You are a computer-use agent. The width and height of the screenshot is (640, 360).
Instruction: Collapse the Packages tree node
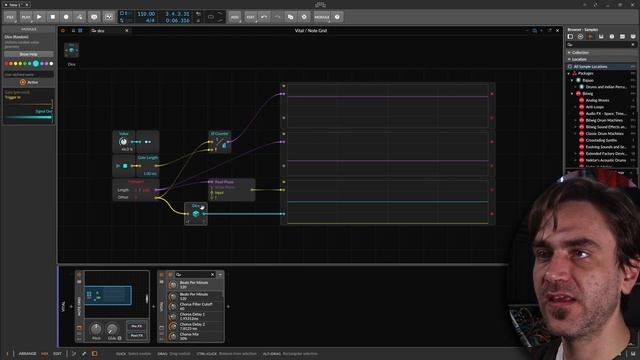569,73
